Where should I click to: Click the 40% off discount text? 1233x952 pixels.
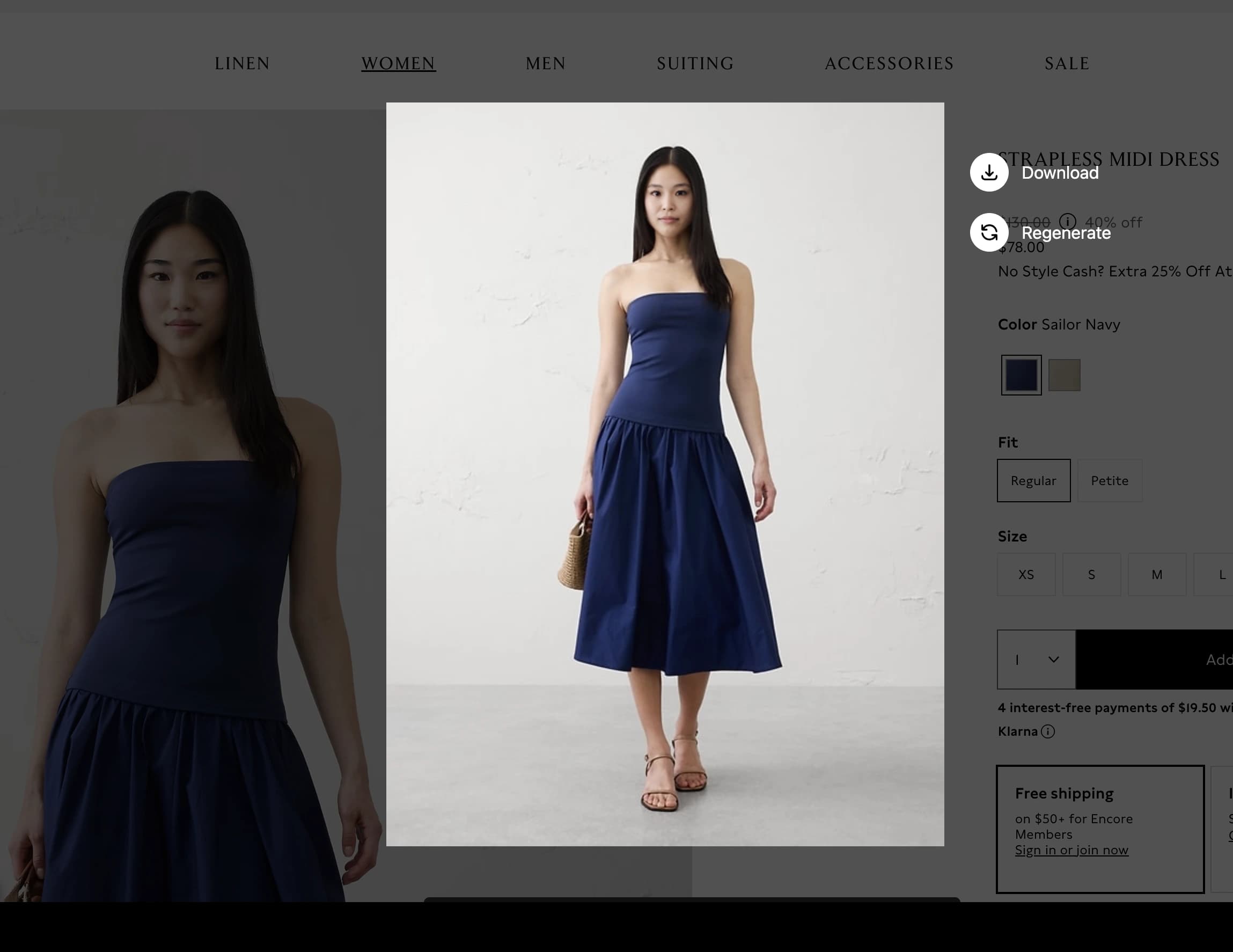[x=1113, y=223]
